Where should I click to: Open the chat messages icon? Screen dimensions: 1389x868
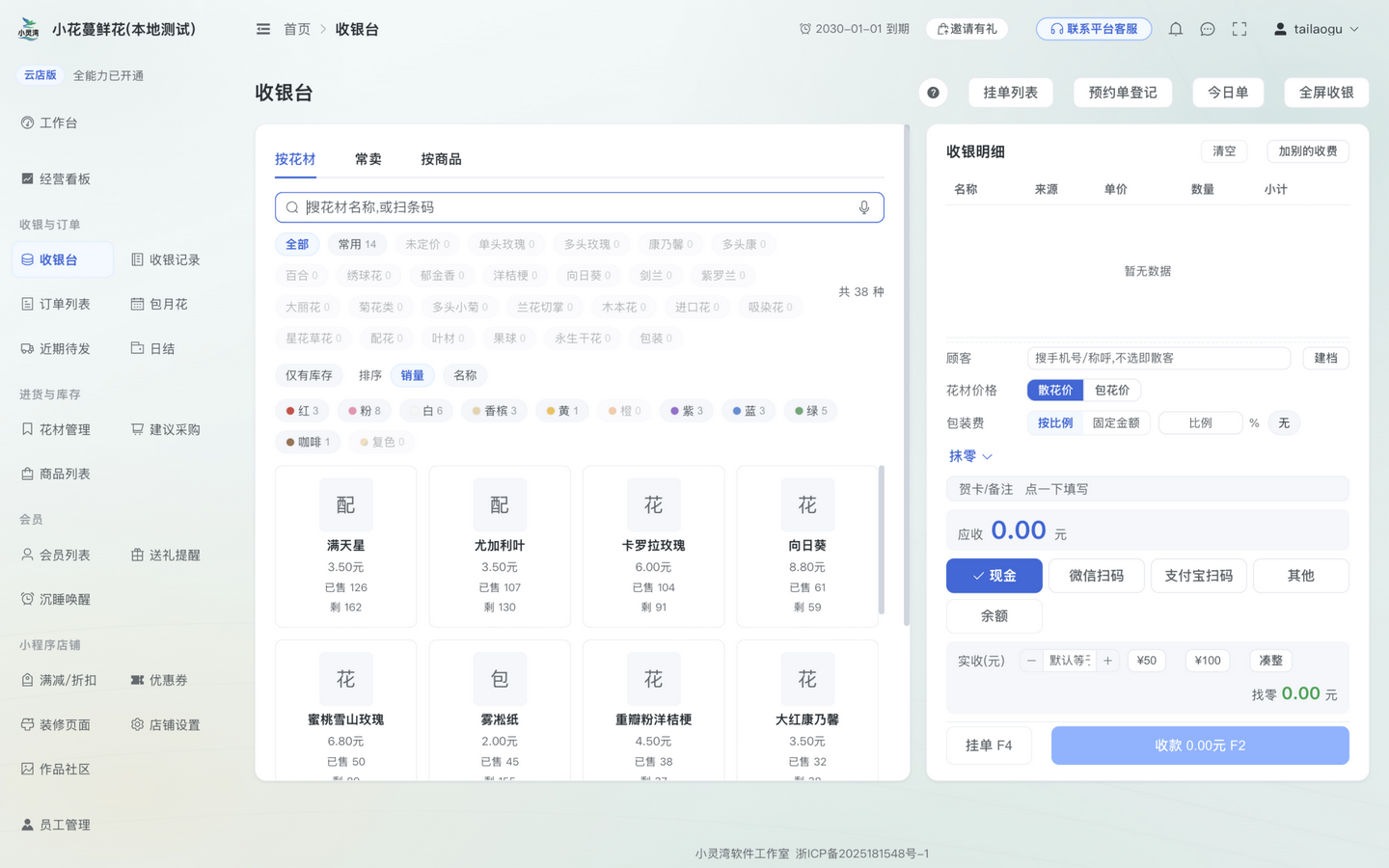1207,29
